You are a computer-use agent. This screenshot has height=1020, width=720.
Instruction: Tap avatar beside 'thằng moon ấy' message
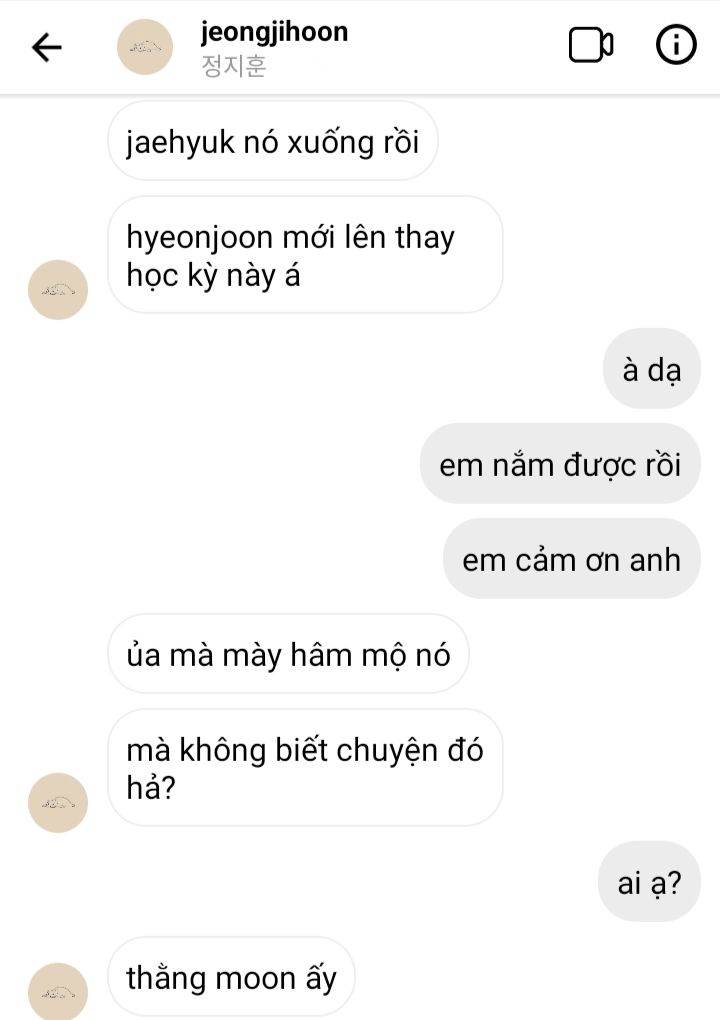(x=58, y=992)
